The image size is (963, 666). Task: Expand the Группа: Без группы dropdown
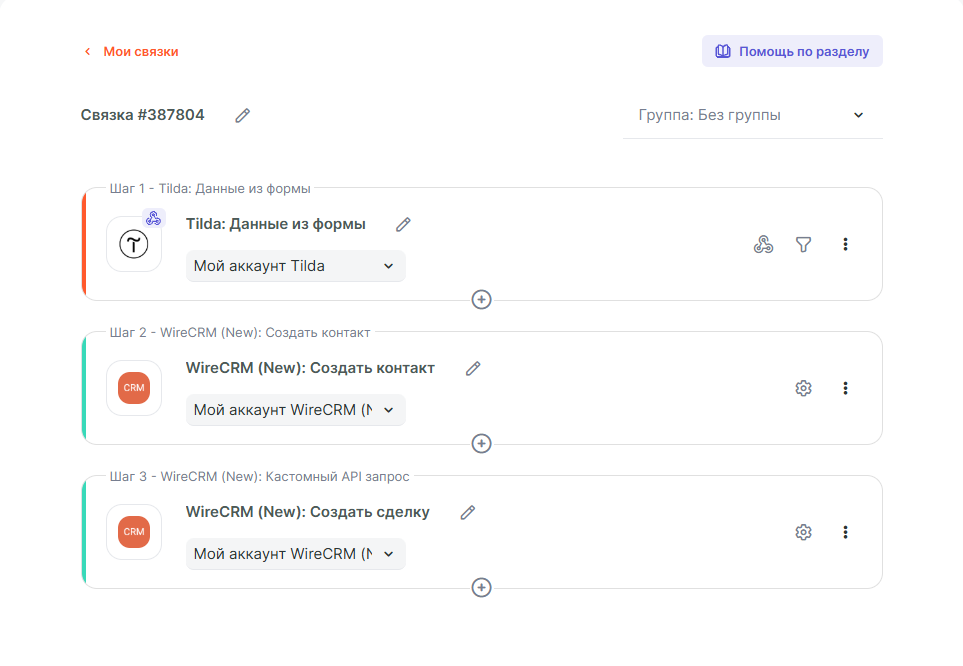[752, 115]
